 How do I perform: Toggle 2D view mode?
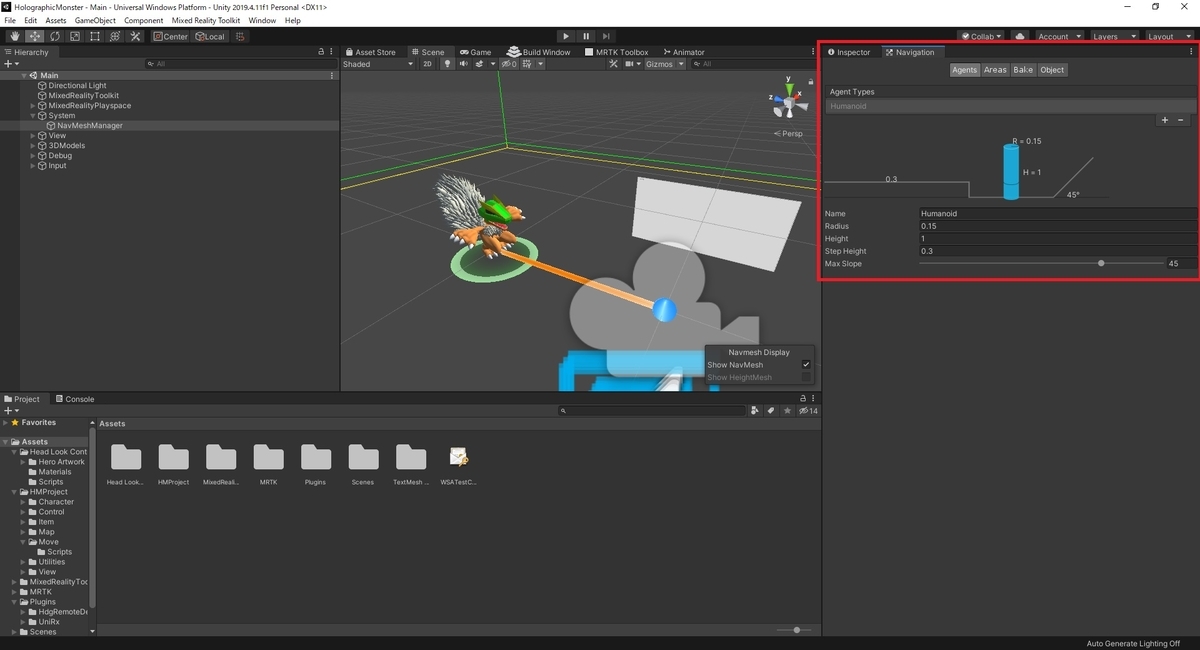click(x=428, y=64)
